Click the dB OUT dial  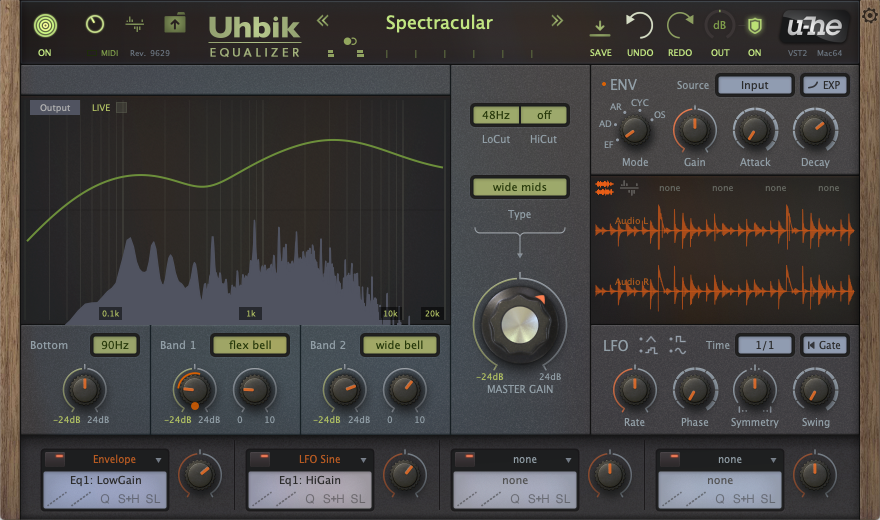(719, 26)
